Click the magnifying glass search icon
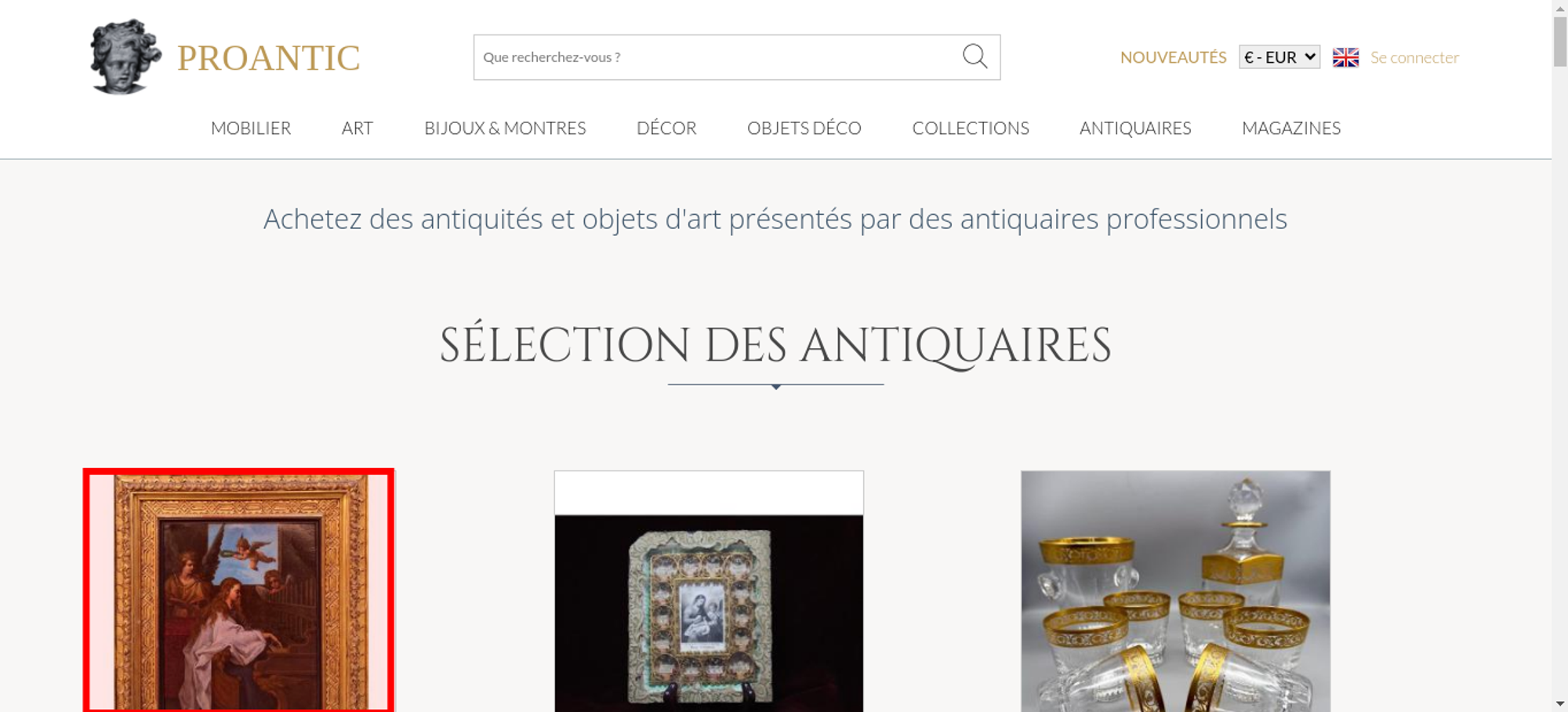Viewport: 1568px width, 712px height. point(975,56)
